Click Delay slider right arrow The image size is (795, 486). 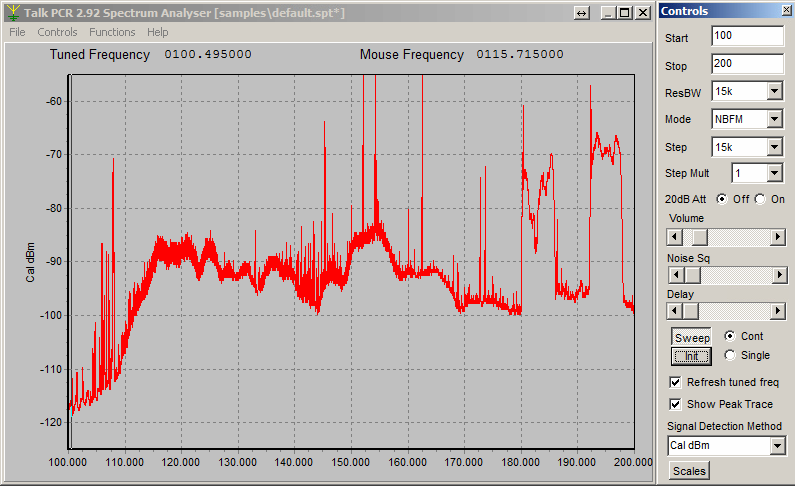778,311
